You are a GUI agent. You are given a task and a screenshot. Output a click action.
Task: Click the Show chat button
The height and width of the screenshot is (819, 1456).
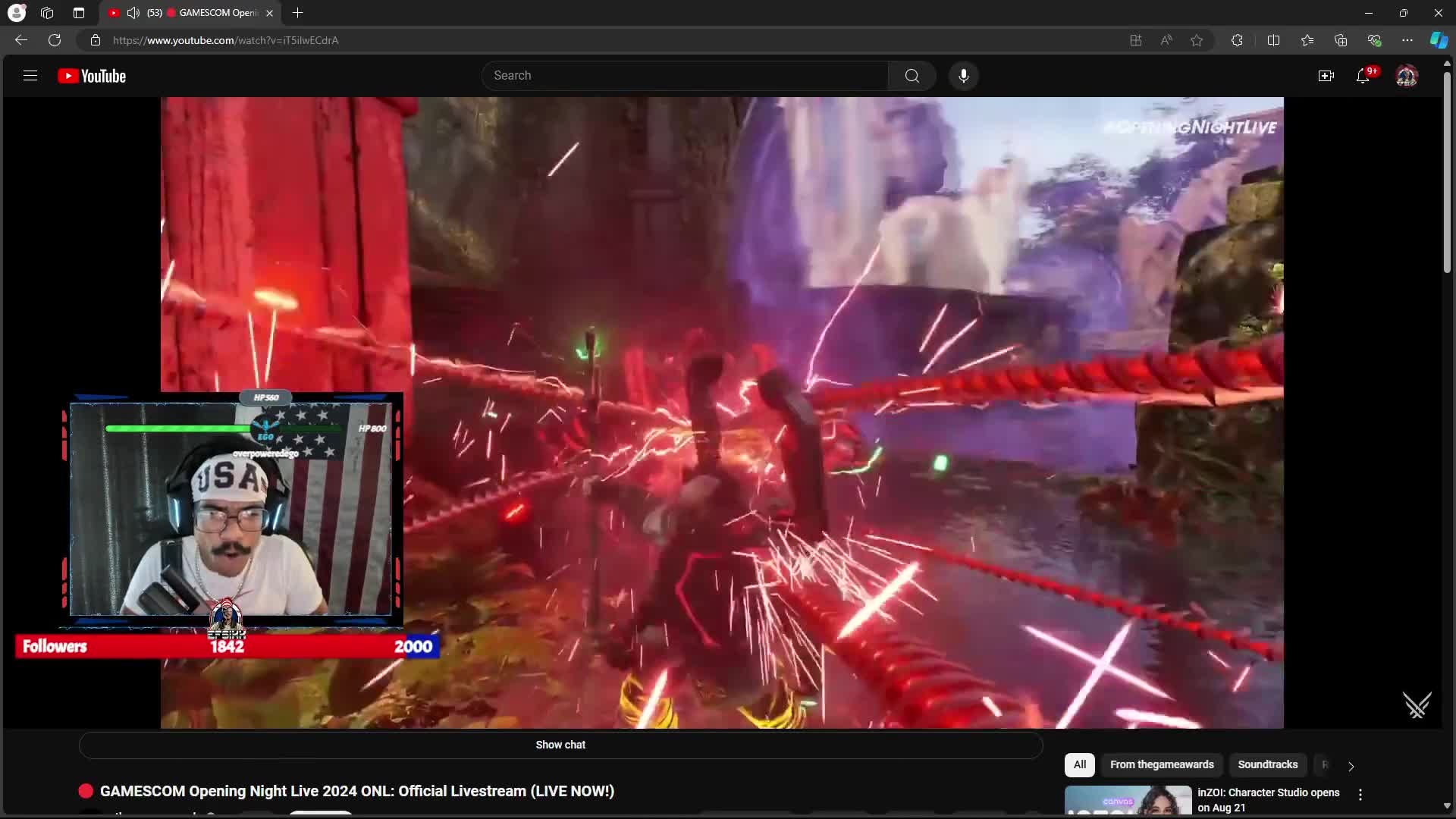[x=560, y=745]
